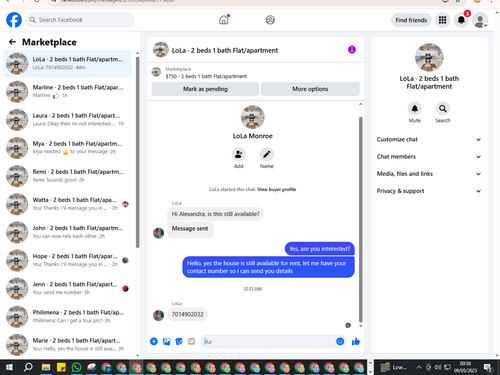Click the Name pencil icon
The image size is (500, 375).
[267, 154]
